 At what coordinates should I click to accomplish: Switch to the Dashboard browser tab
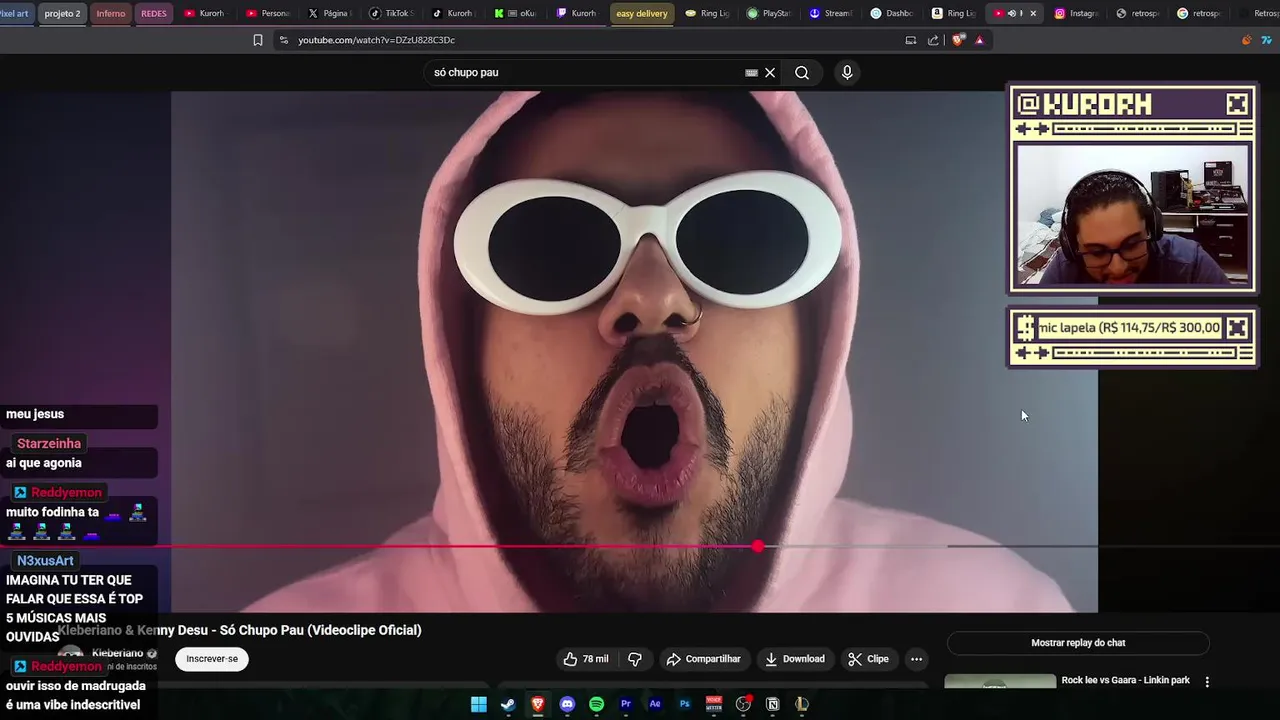click(893, 14)
